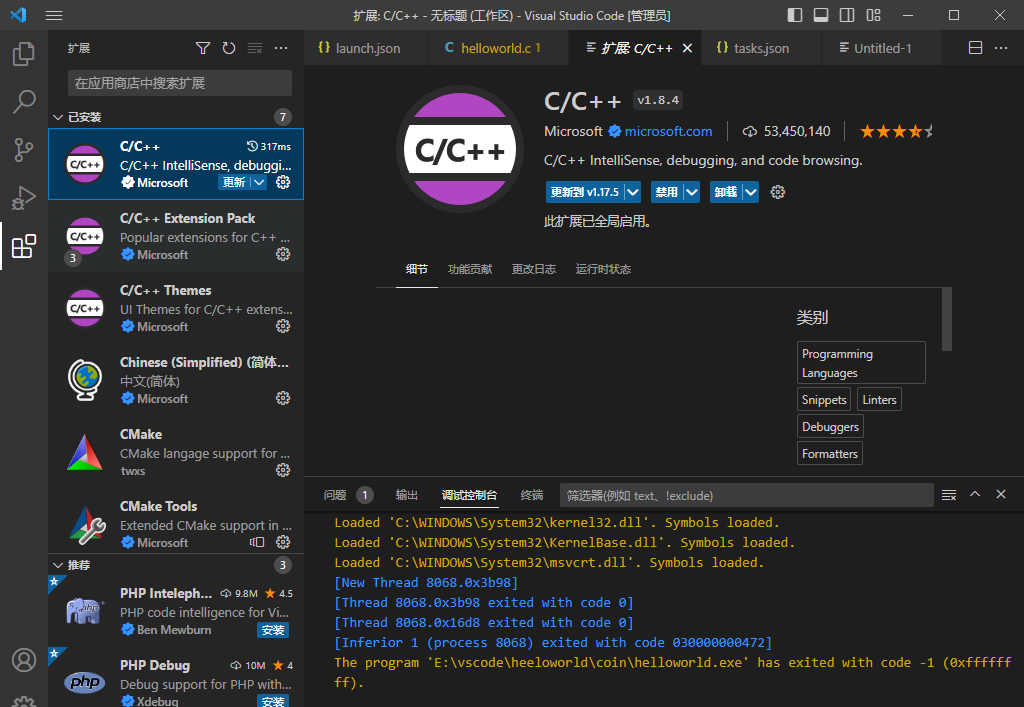1024x707 pixels.
Task: Open the customize layout icon
Action: 873,15
